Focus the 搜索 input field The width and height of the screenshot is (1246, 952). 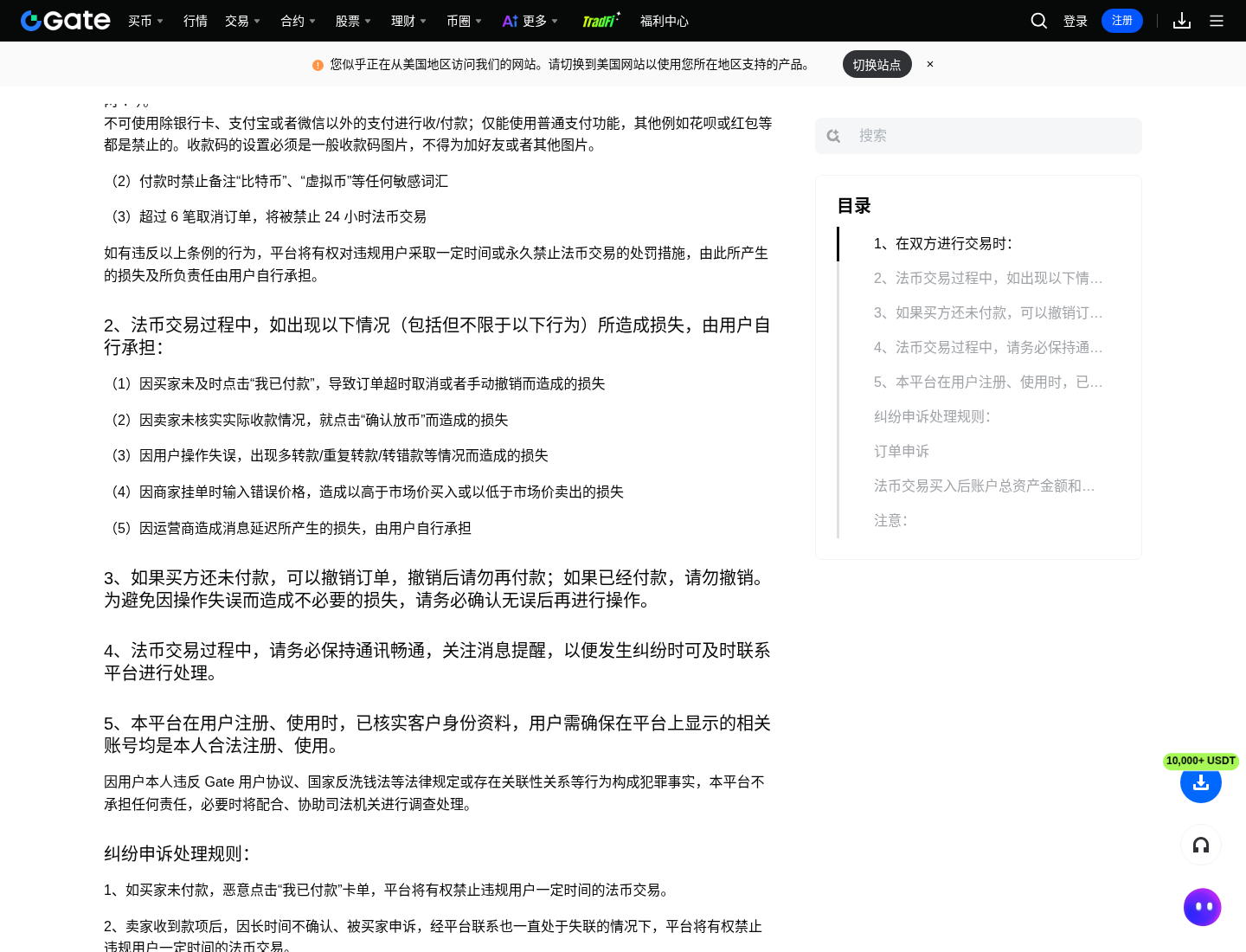tap(979, 136)
